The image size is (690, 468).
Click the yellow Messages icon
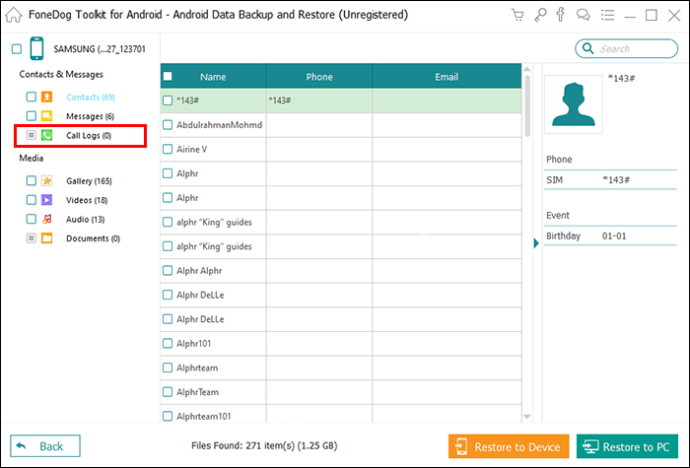tap(47, 116)
